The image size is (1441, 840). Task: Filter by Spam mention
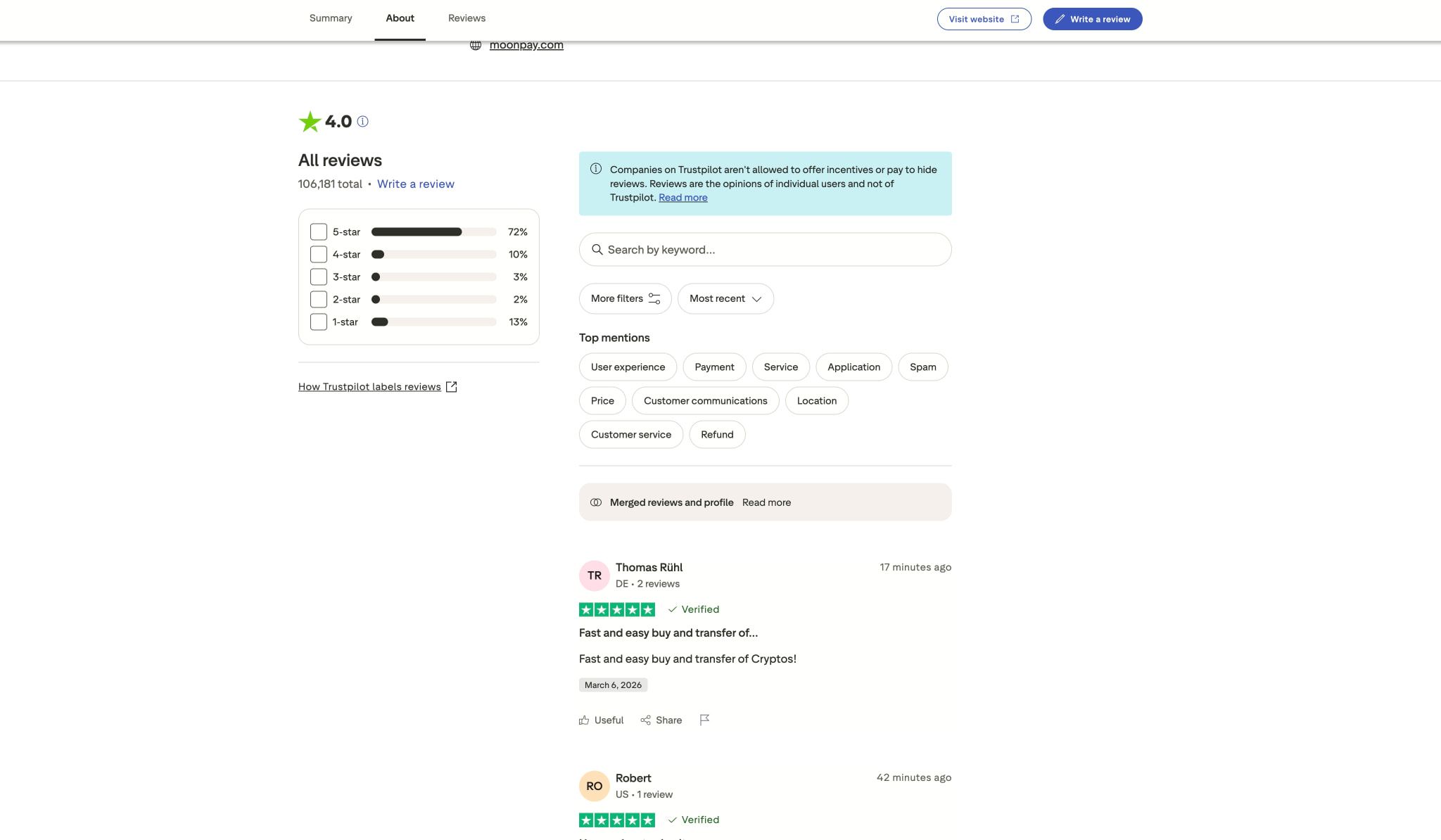click(x=923, y=367)
